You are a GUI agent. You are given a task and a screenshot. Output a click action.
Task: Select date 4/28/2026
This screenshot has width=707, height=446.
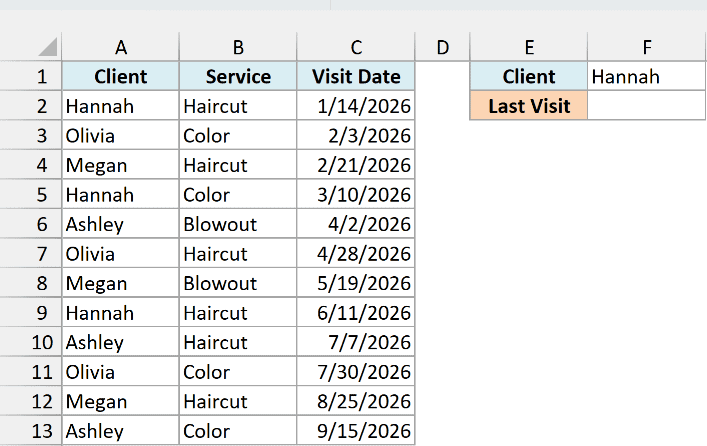[x=356, y=253]
